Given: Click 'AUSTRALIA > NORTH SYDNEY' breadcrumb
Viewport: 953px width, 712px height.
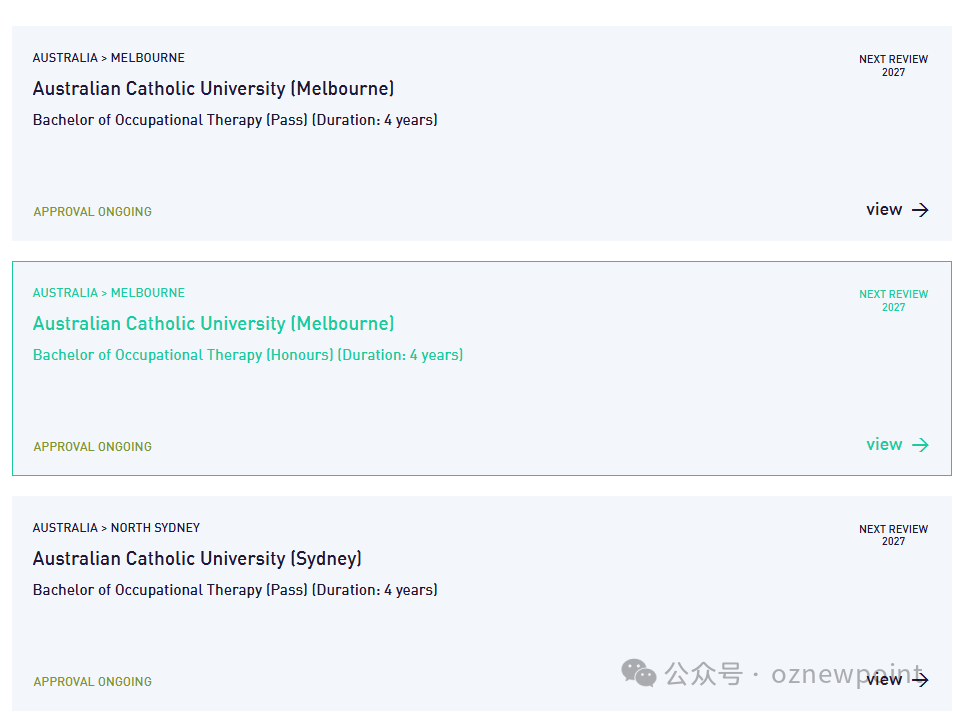Looking at the screenshot, I should (116, 528).
